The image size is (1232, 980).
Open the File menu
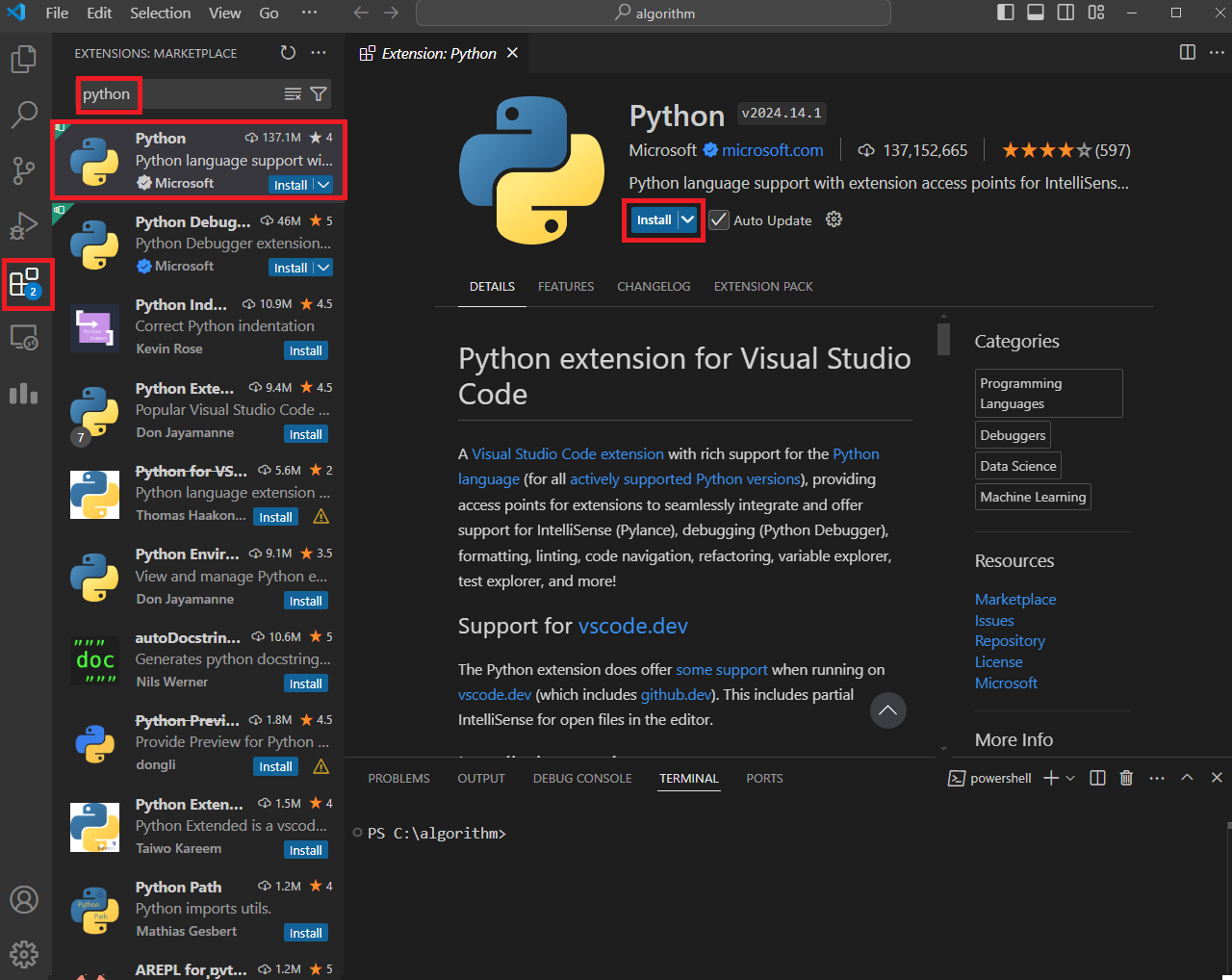[x=57, y=13]
